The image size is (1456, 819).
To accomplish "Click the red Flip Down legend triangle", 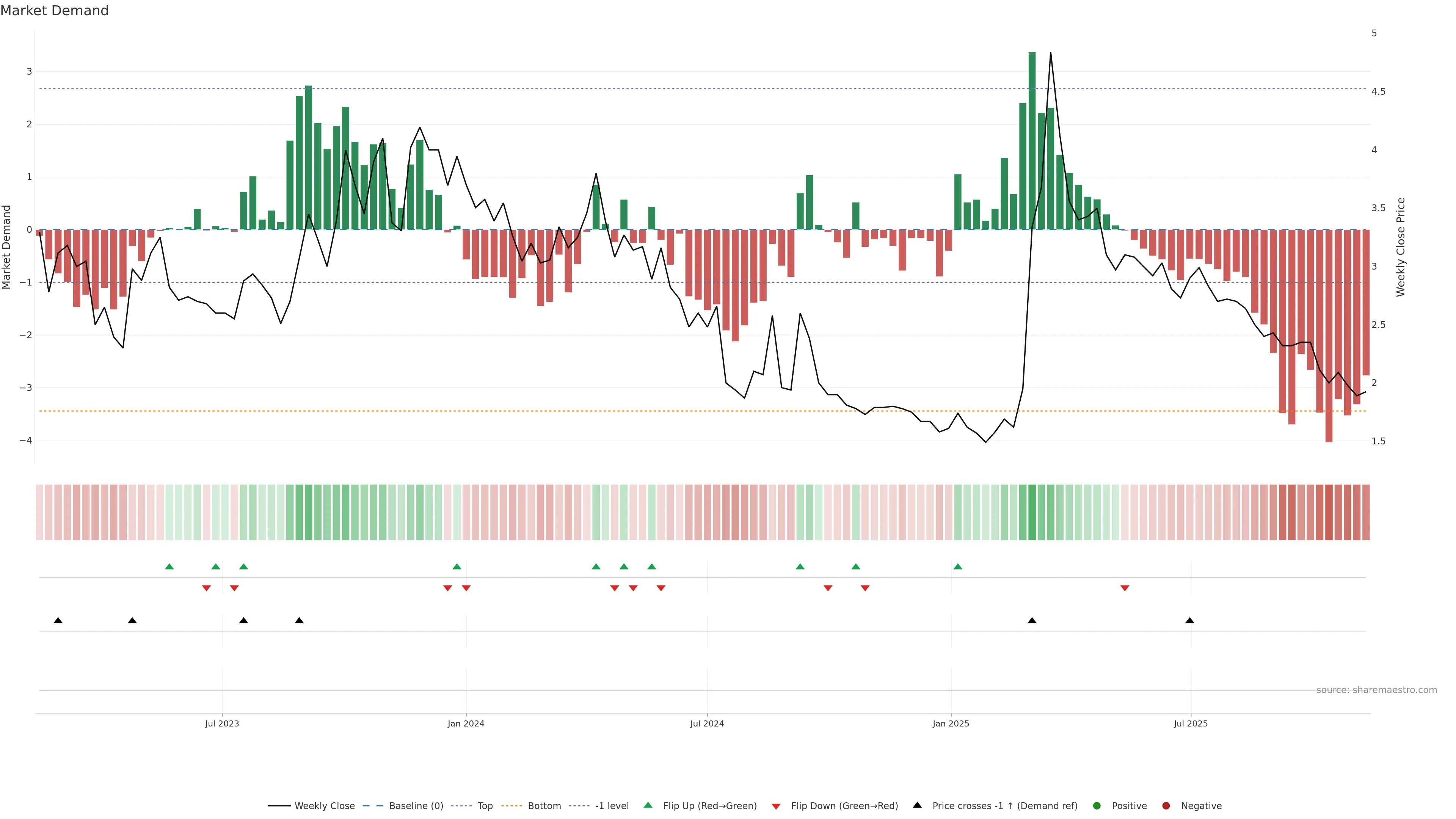I will 776,806.
